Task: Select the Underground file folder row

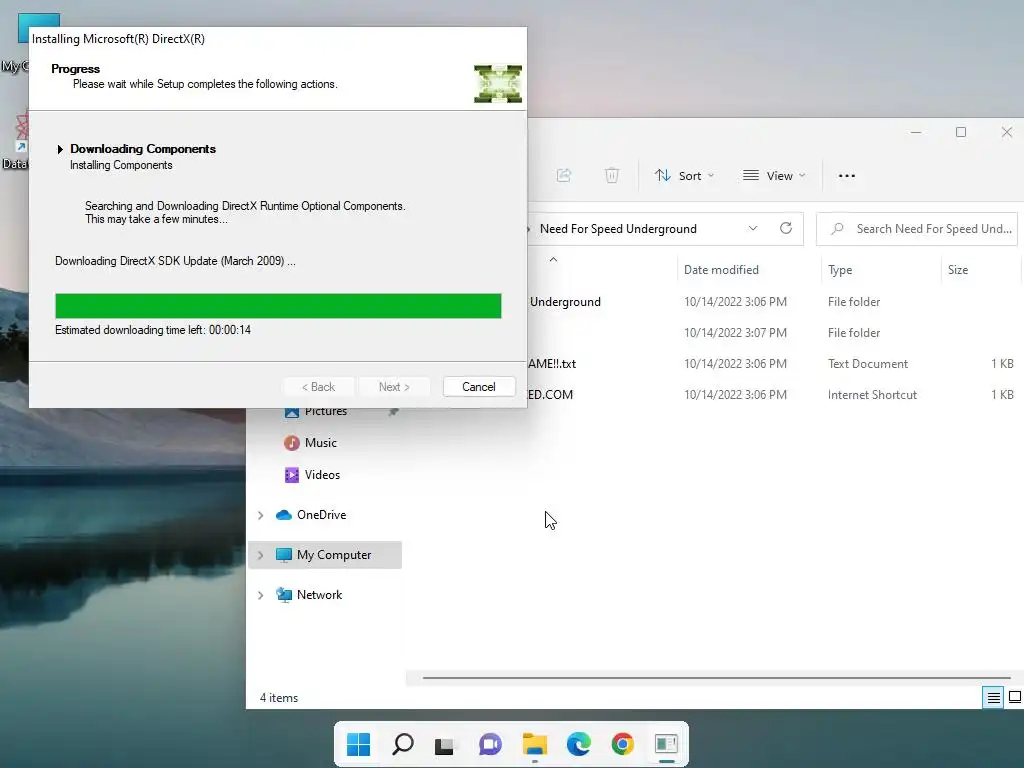Action: click(x=773, y=302)
